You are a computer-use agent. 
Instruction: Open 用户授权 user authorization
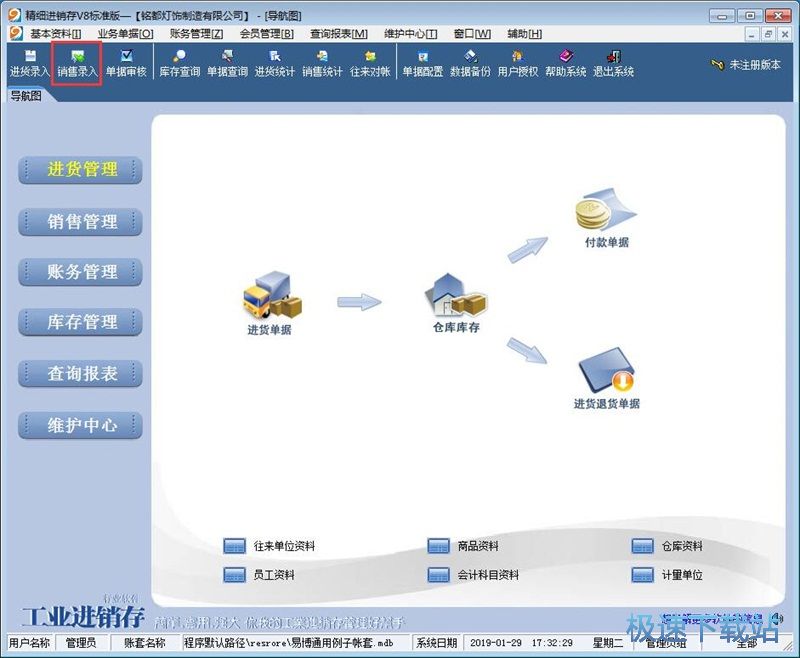(x=519, y=62)
